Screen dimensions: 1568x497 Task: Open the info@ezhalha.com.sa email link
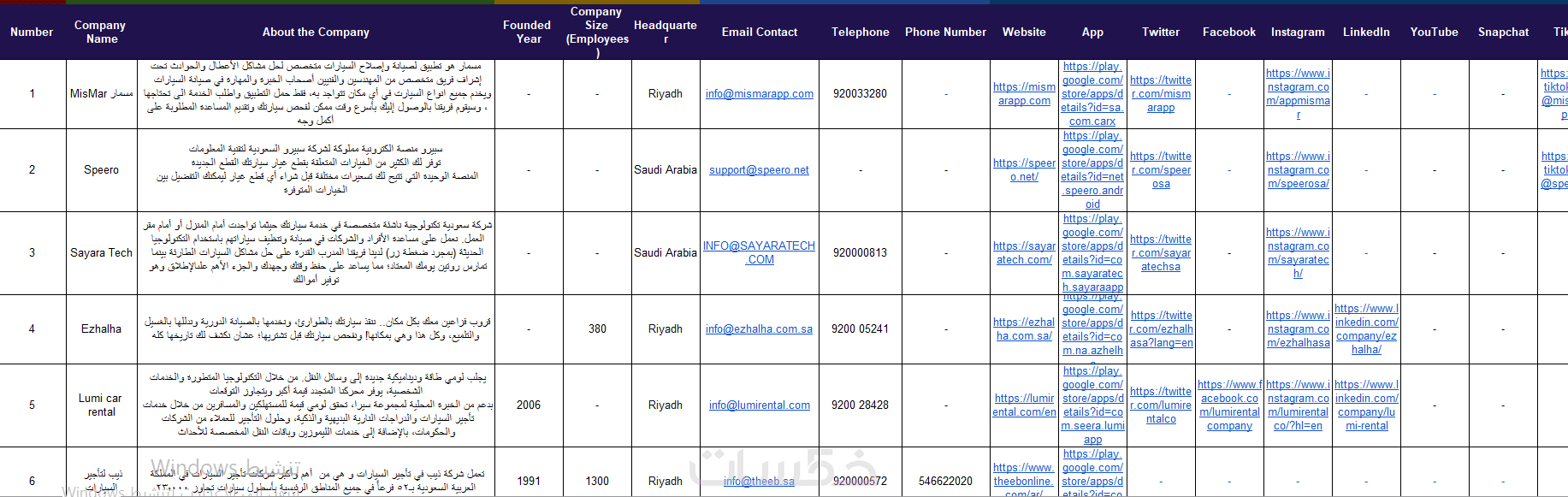tap(759, 329)
